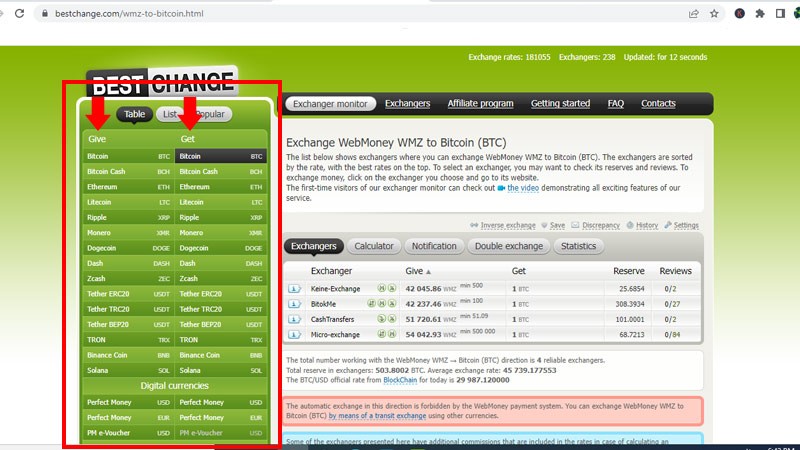Bookmark this page with the star icon
The height and width of the screenshot is (450, 800).
point(714,14)
